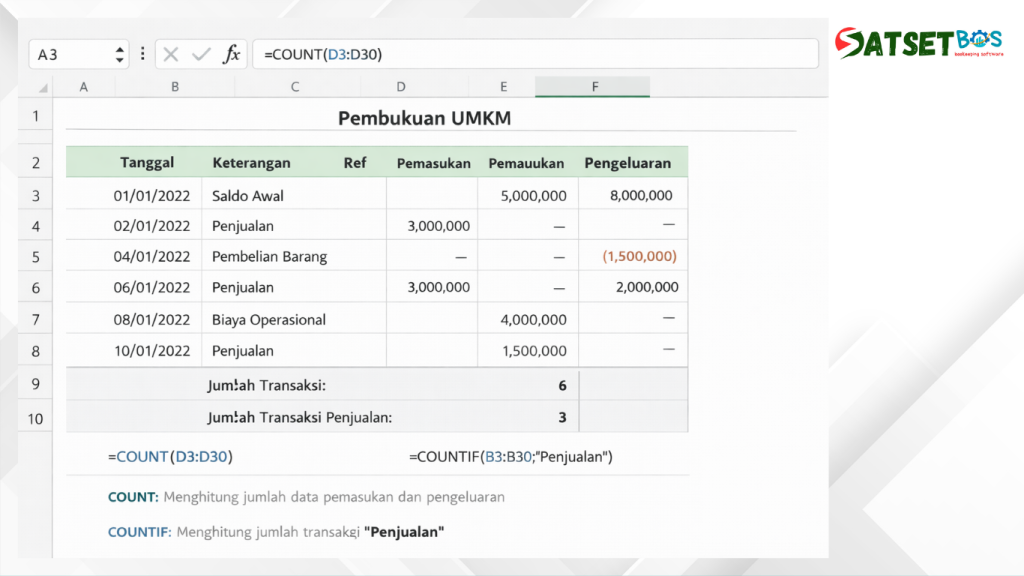The height and width of the screenshot is (576, 1024).
Task: Click into the formula bar with =COUNT(D3:D30)
Action: click(530, 54)
